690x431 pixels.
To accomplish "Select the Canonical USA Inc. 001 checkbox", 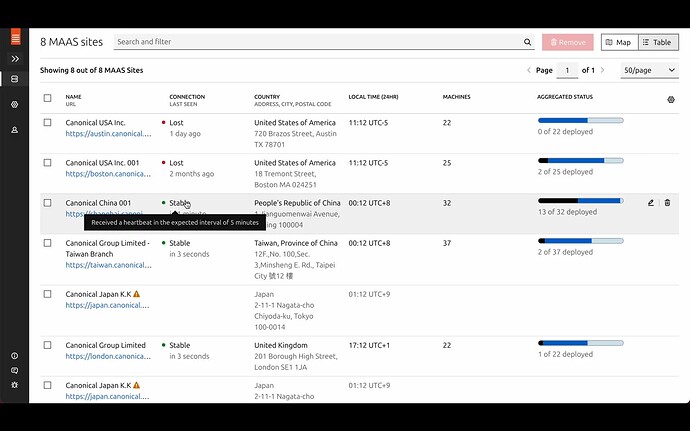I will coord(48,162).
